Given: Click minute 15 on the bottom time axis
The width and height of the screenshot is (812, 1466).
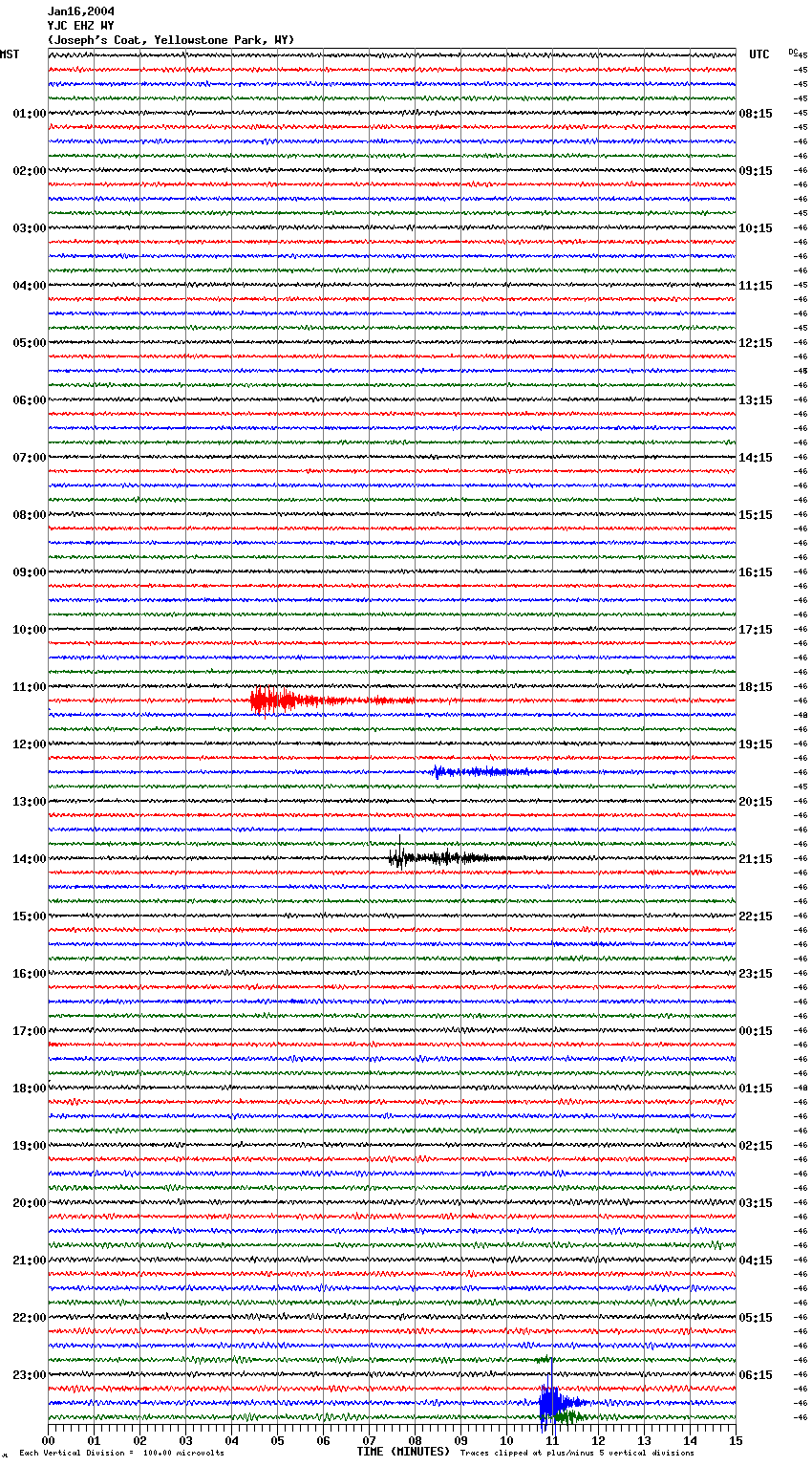Looking at the screenshot, I should click(736, 1440).
